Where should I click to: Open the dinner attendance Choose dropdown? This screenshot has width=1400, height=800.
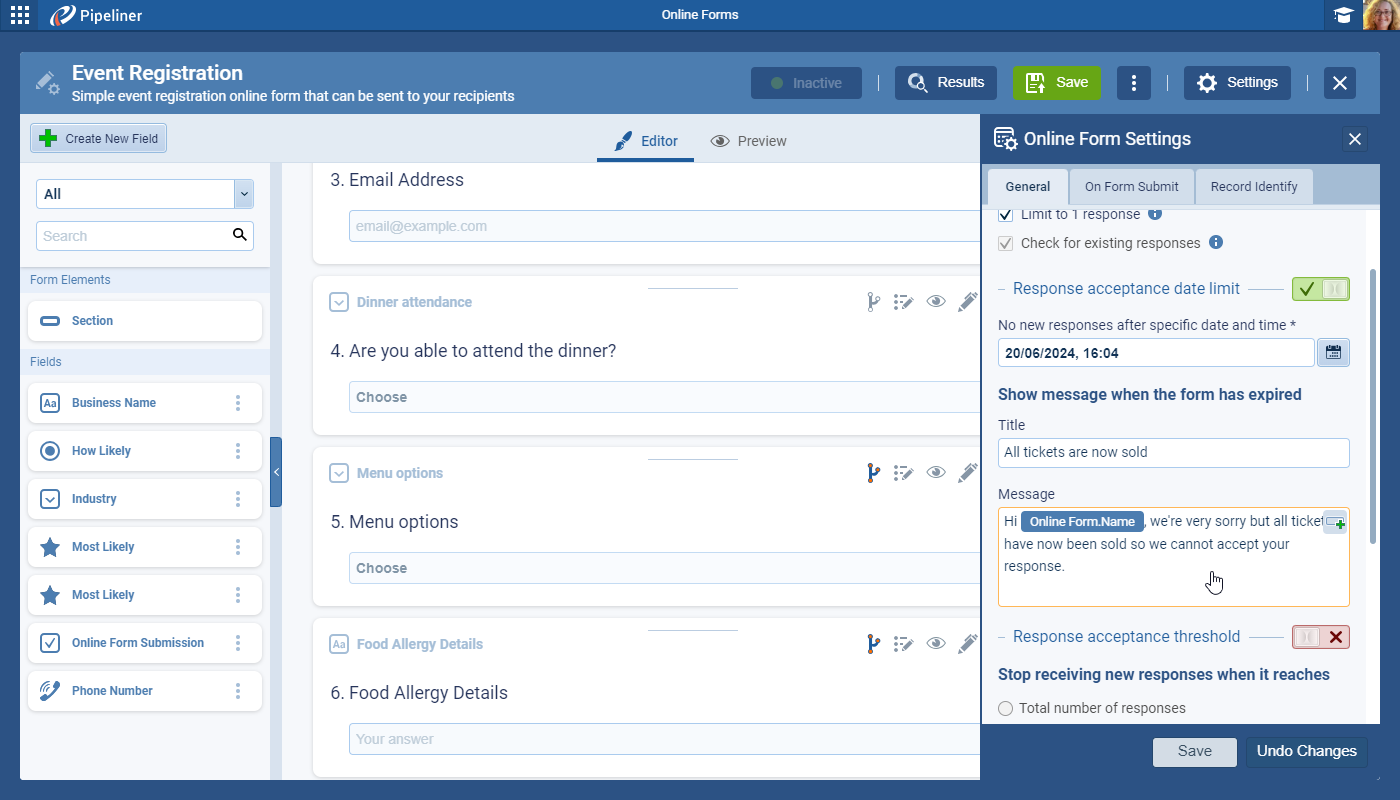pyautogui.click(x=660, y=397)
